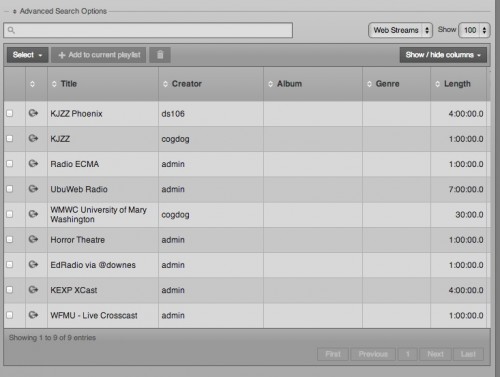Click the WMWC University of Mary Washington title
This screenshot has height=377, width=500.
(98, 214)
